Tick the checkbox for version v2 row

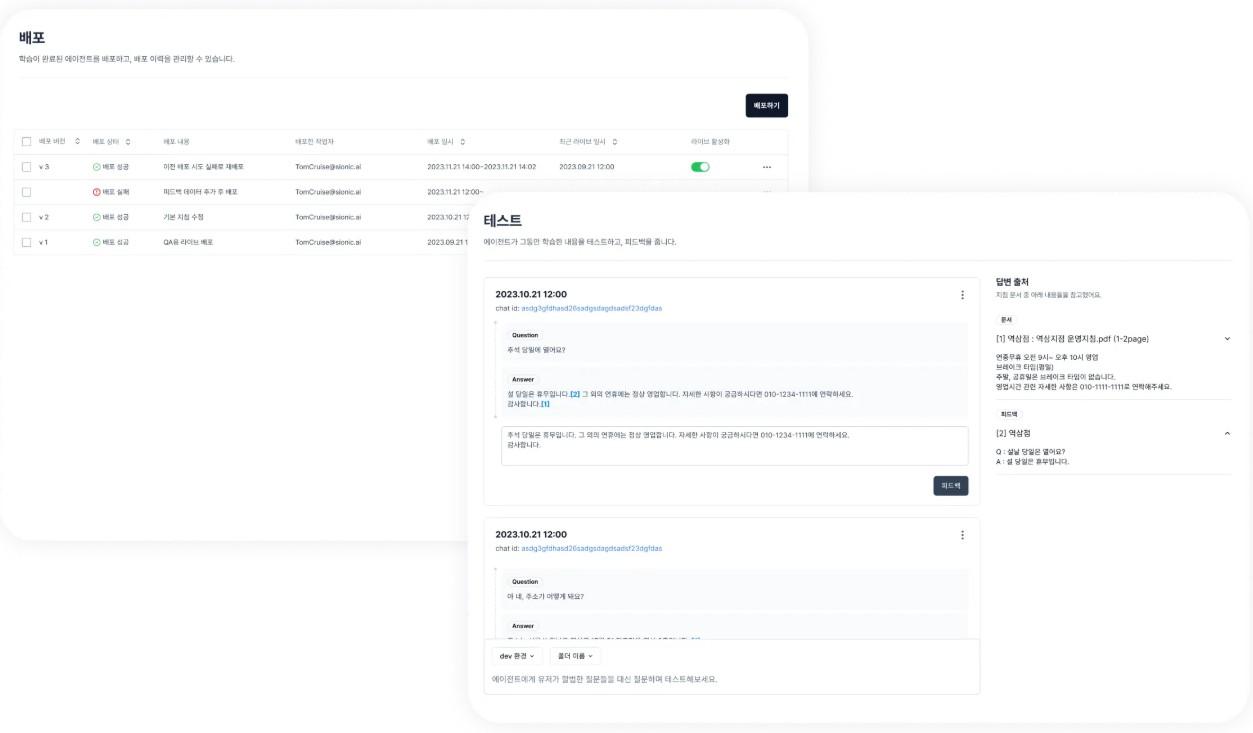(26, 217)
